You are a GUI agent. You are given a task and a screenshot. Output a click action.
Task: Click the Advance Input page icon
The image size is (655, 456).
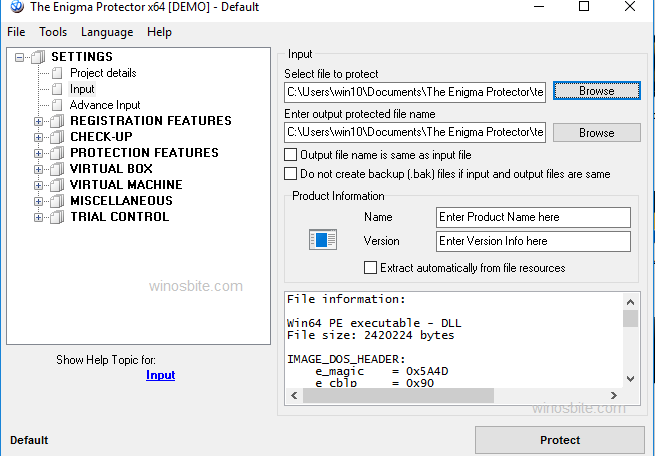point(57,105)
